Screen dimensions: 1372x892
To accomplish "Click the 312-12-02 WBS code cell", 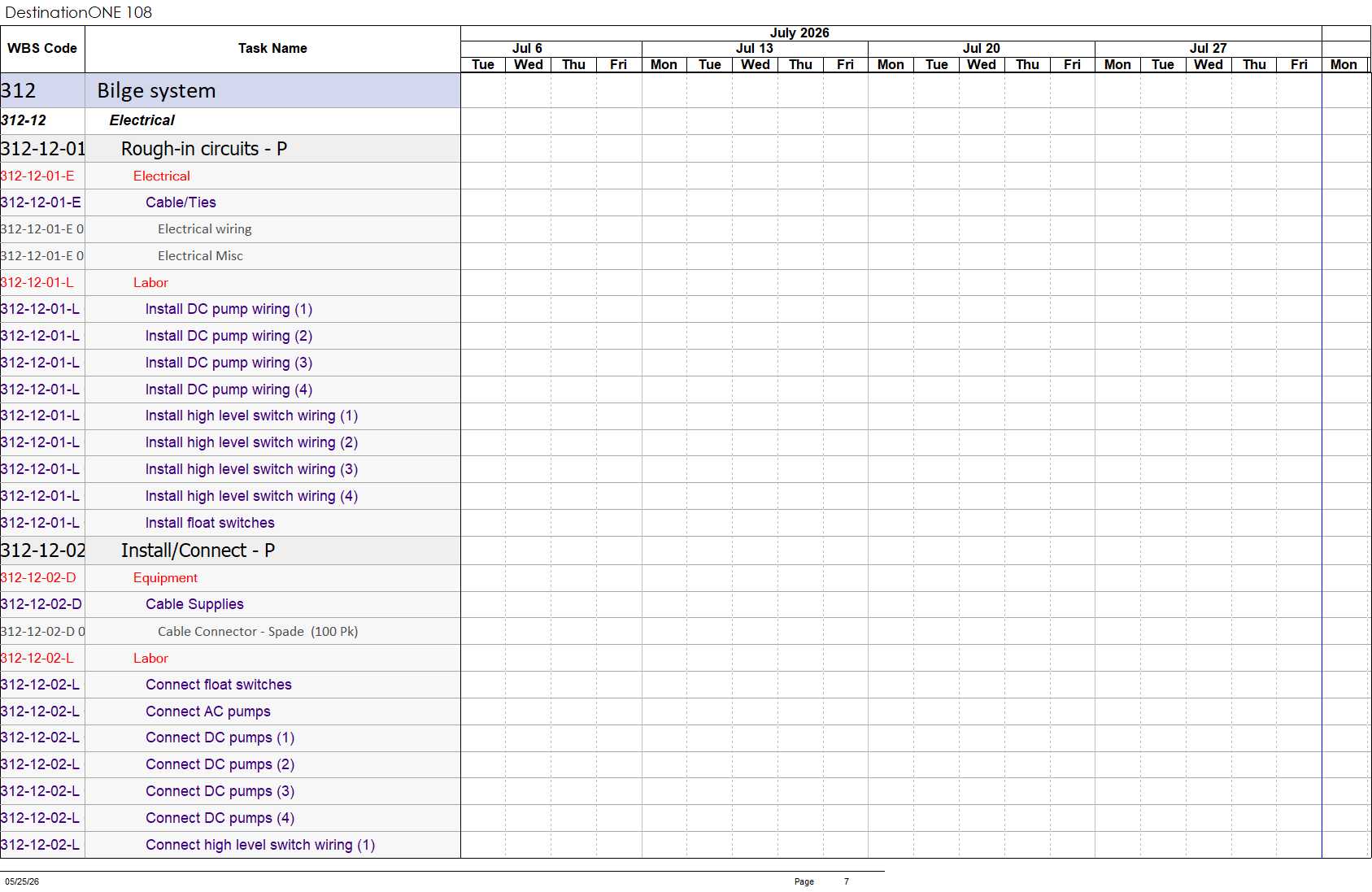I will (x=42, y=550).
